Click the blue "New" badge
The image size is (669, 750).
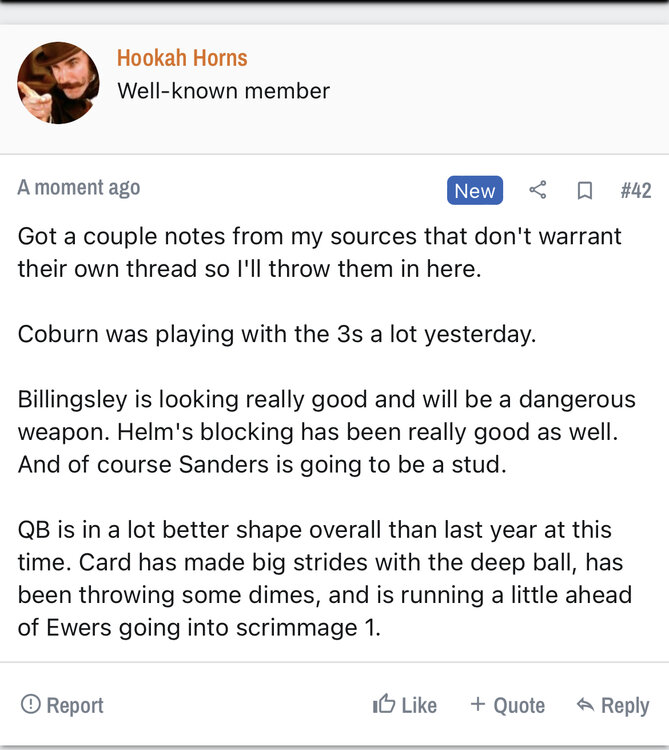point(474,190)
